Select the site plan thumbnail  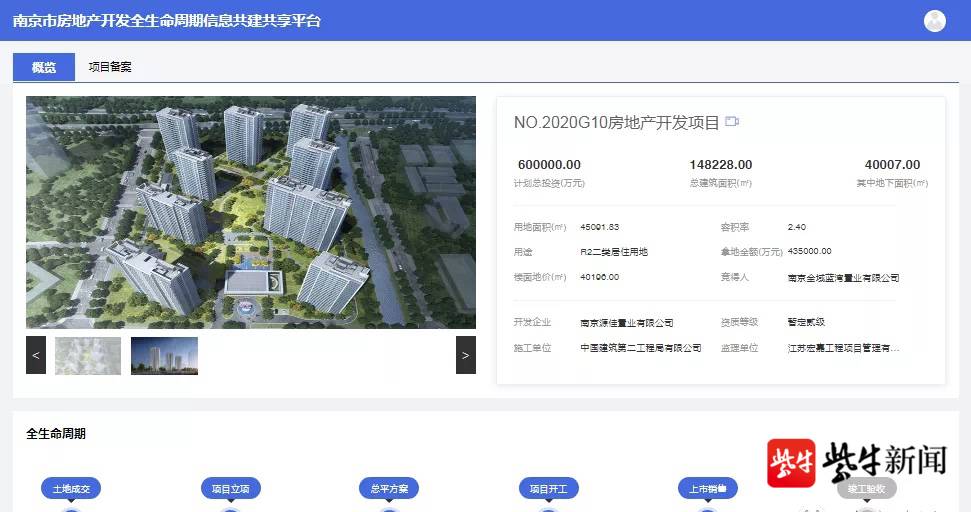[88, 356]
